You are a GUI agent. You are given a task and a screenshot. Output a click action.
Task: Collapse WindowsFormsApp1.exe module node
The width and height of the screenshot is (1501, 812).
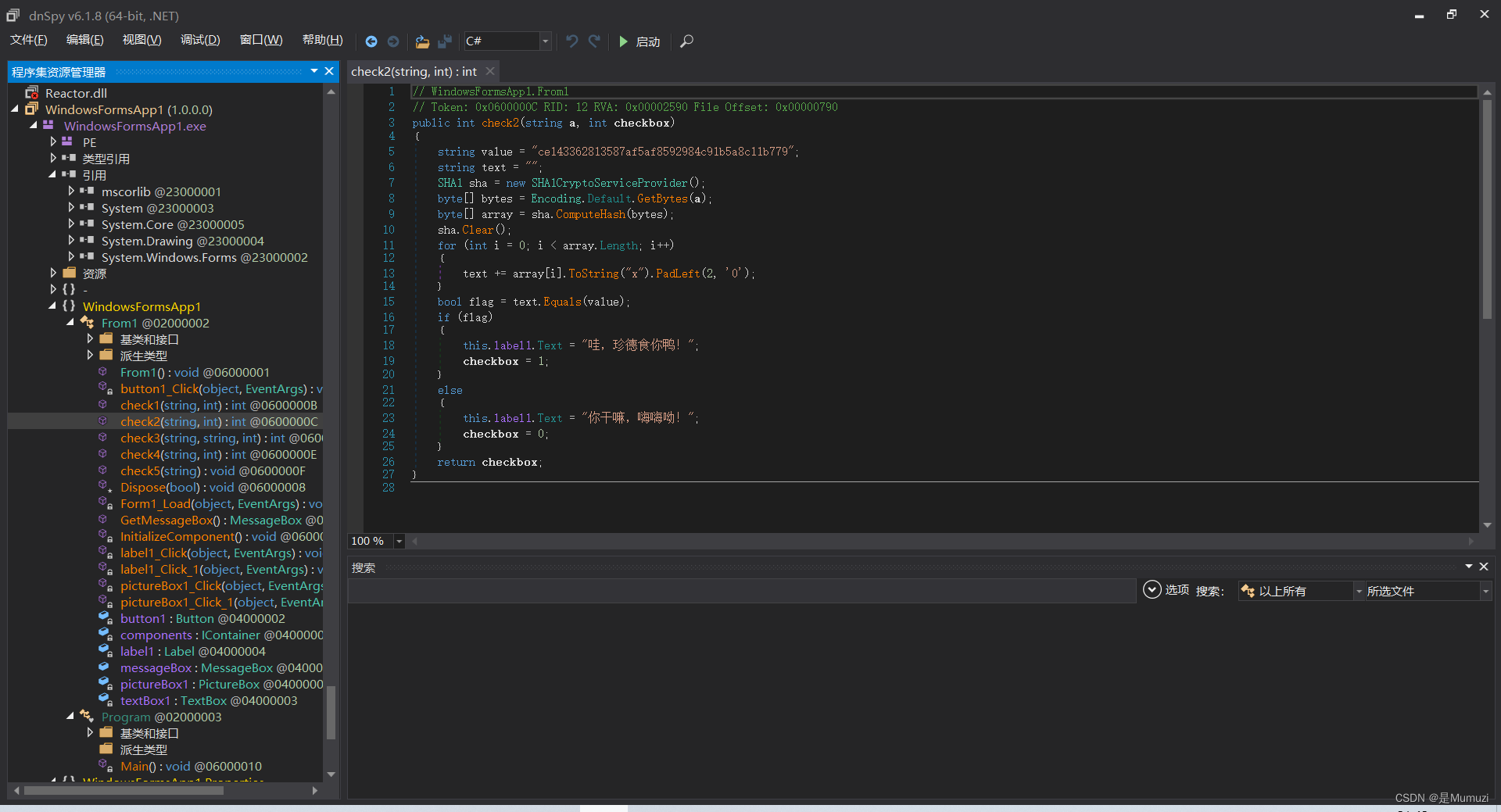34,126
